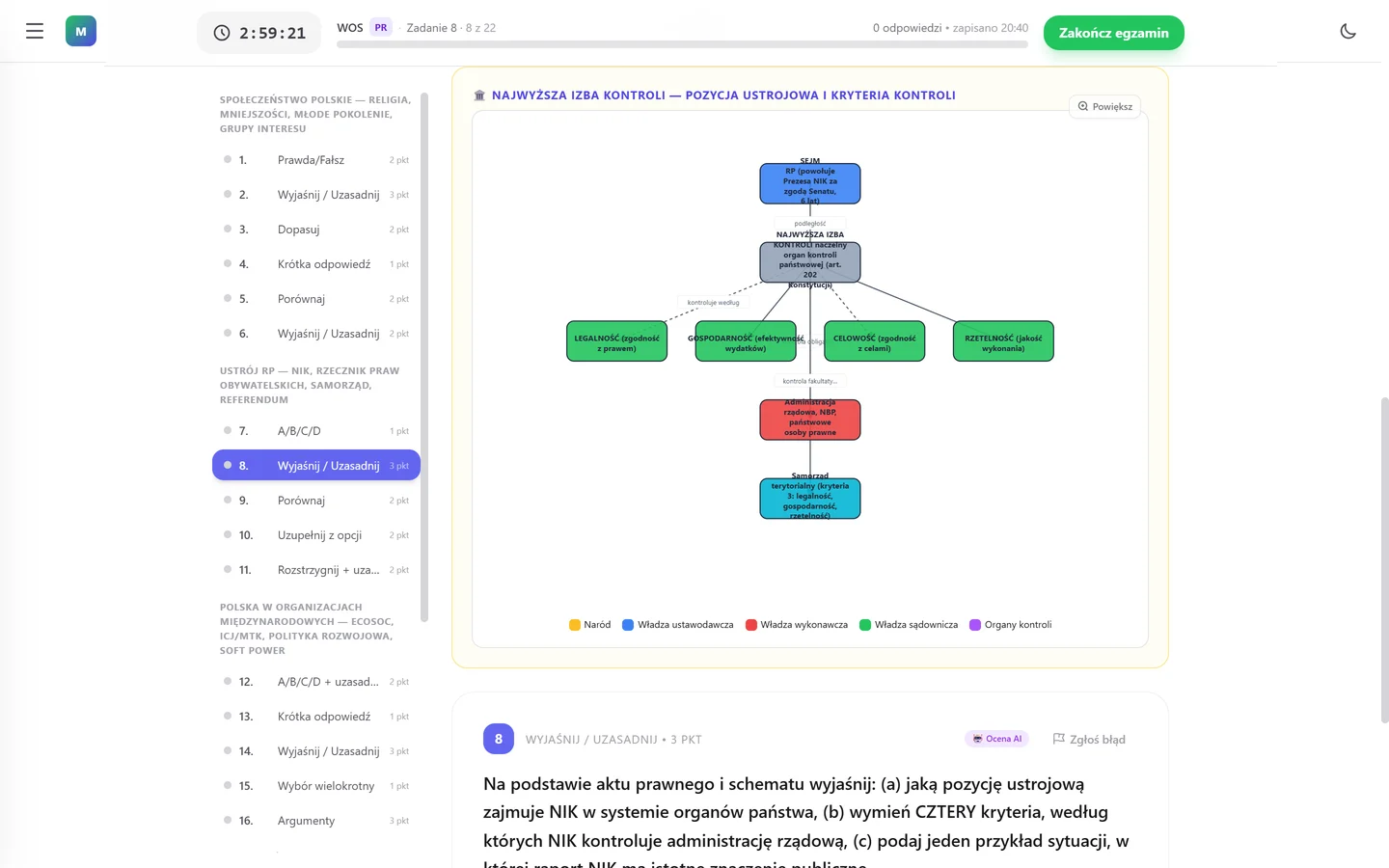1389x868 pixels.
Task: Go to task 16 Argumenty
Action: point(316,821)
